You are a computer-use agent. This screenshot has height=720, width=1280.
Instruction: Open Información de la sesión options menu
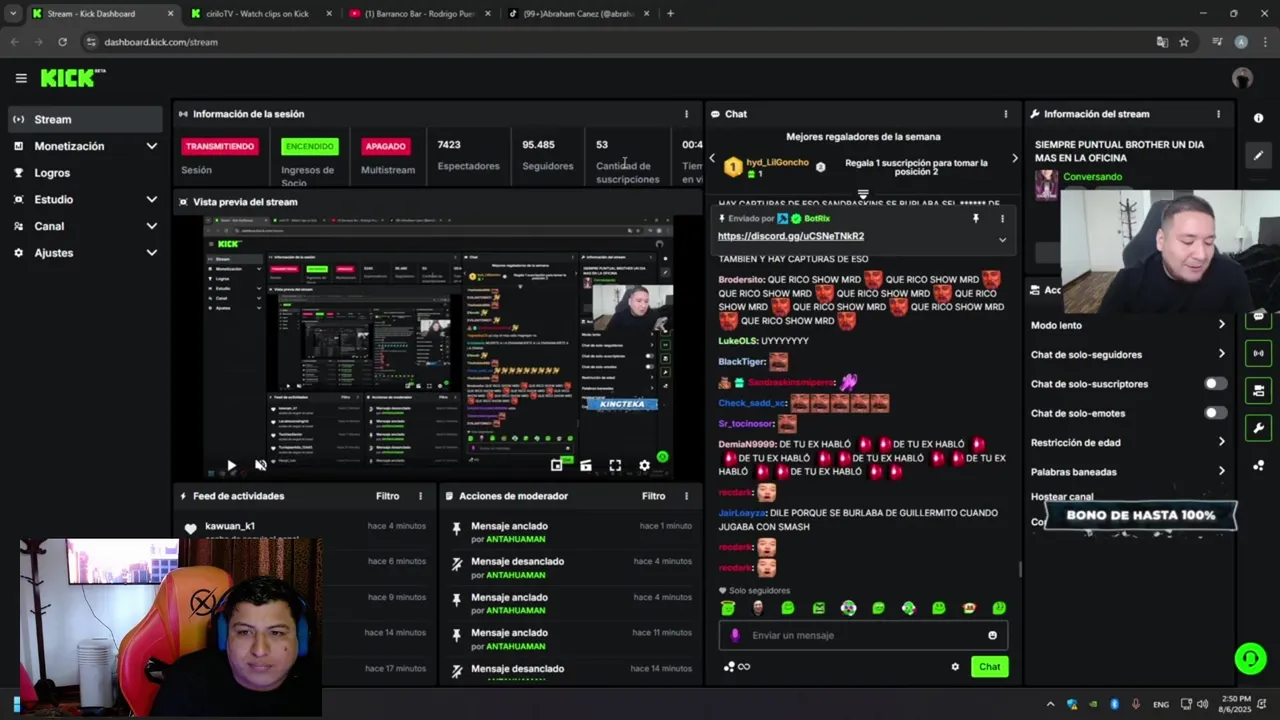pos(686,114)
